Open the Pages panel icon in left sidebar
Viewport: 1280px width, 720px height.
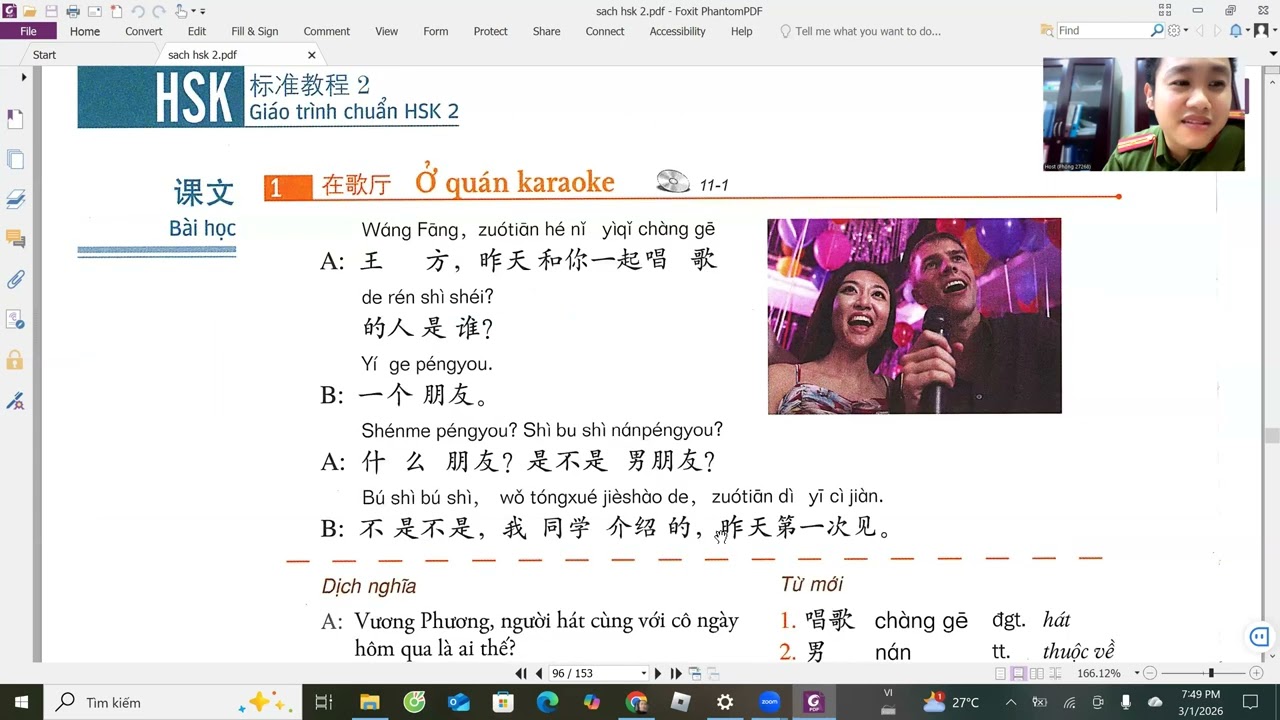tap(15, 159)
